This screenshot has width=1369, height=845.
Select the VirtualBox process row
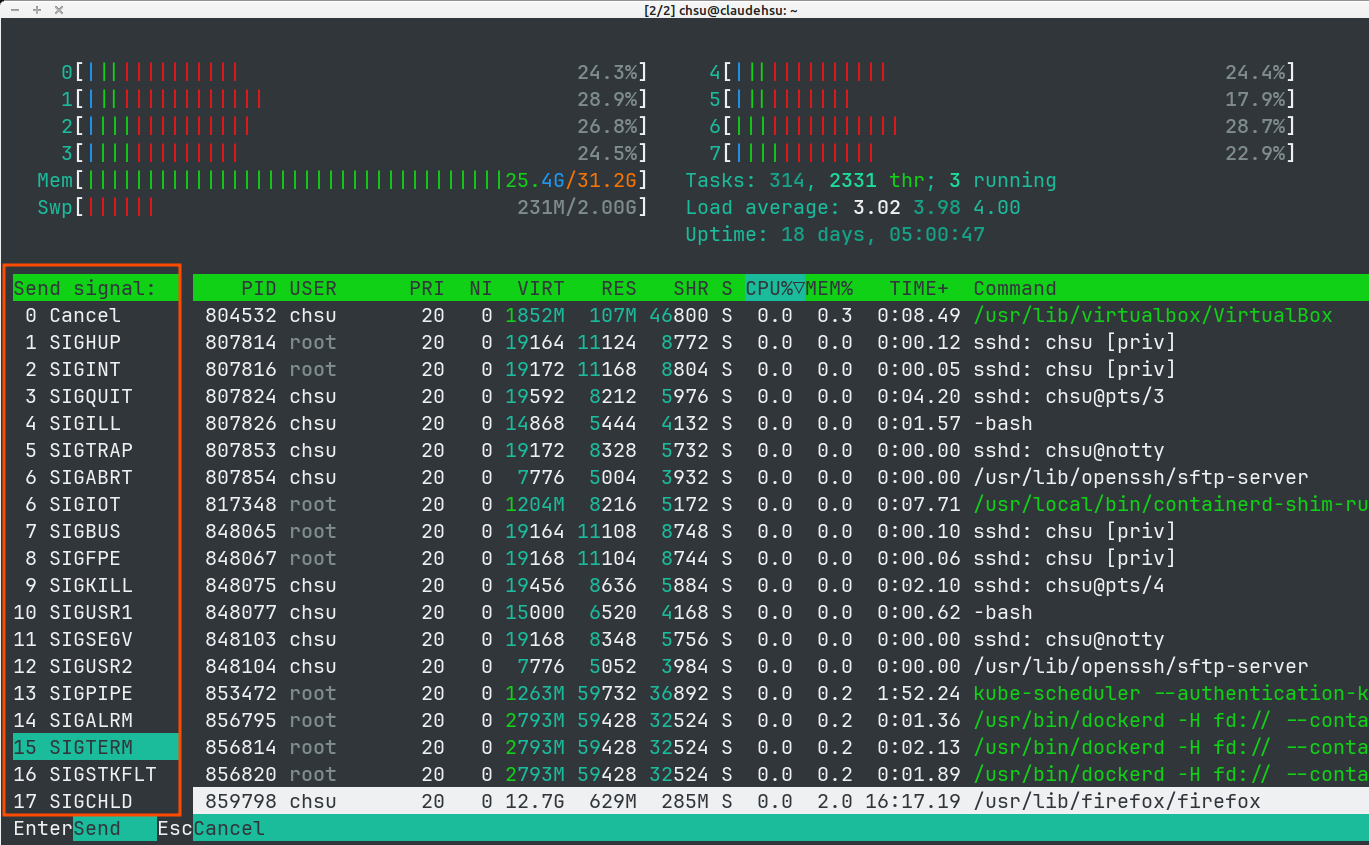point(781,315)
